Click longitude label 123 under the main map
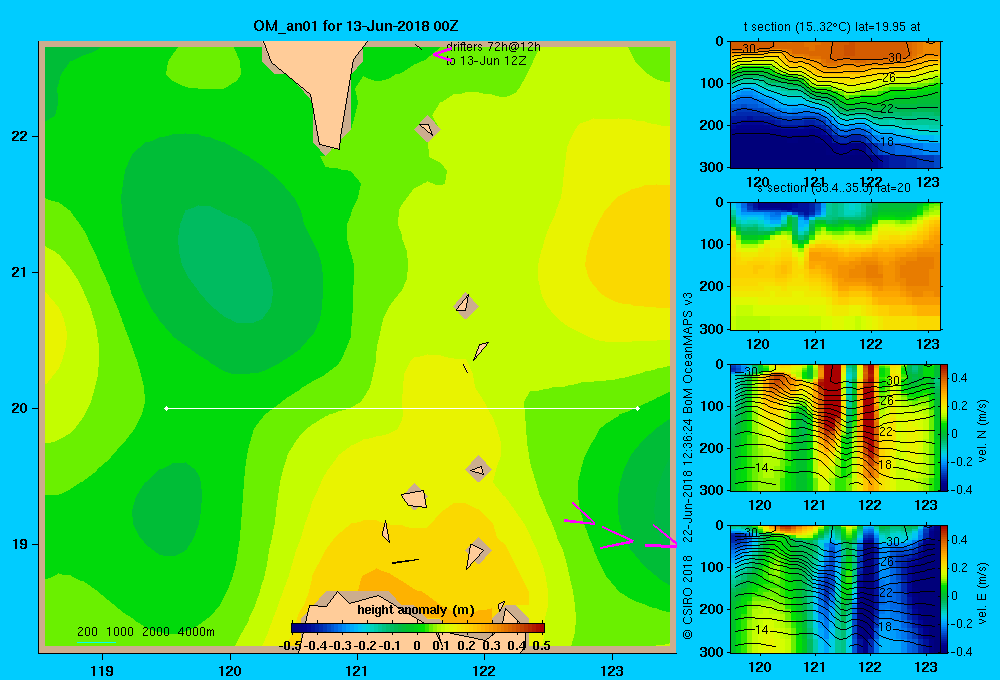The image size is (1000, 680). [x=612, y=670]
